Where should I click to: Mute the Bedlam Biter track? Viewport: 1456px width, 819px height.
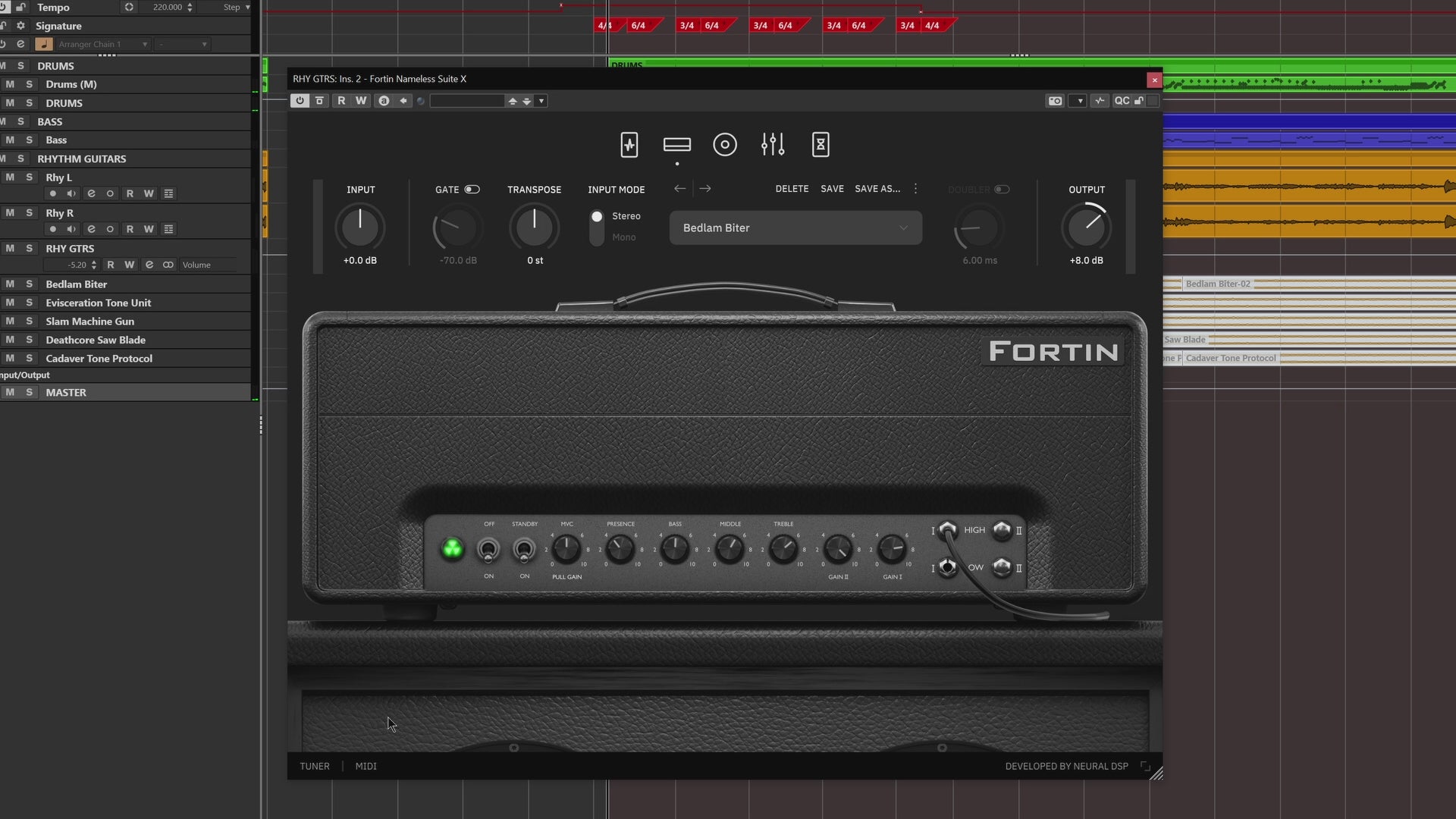[x=10, y=284]
